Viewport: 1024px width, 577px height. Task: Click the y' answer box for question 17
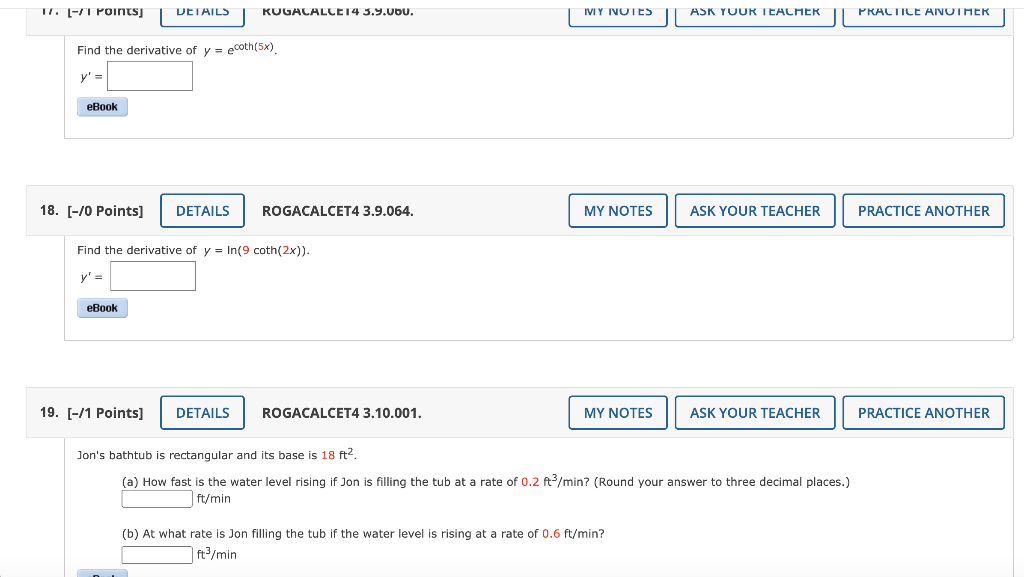[150, 76]
